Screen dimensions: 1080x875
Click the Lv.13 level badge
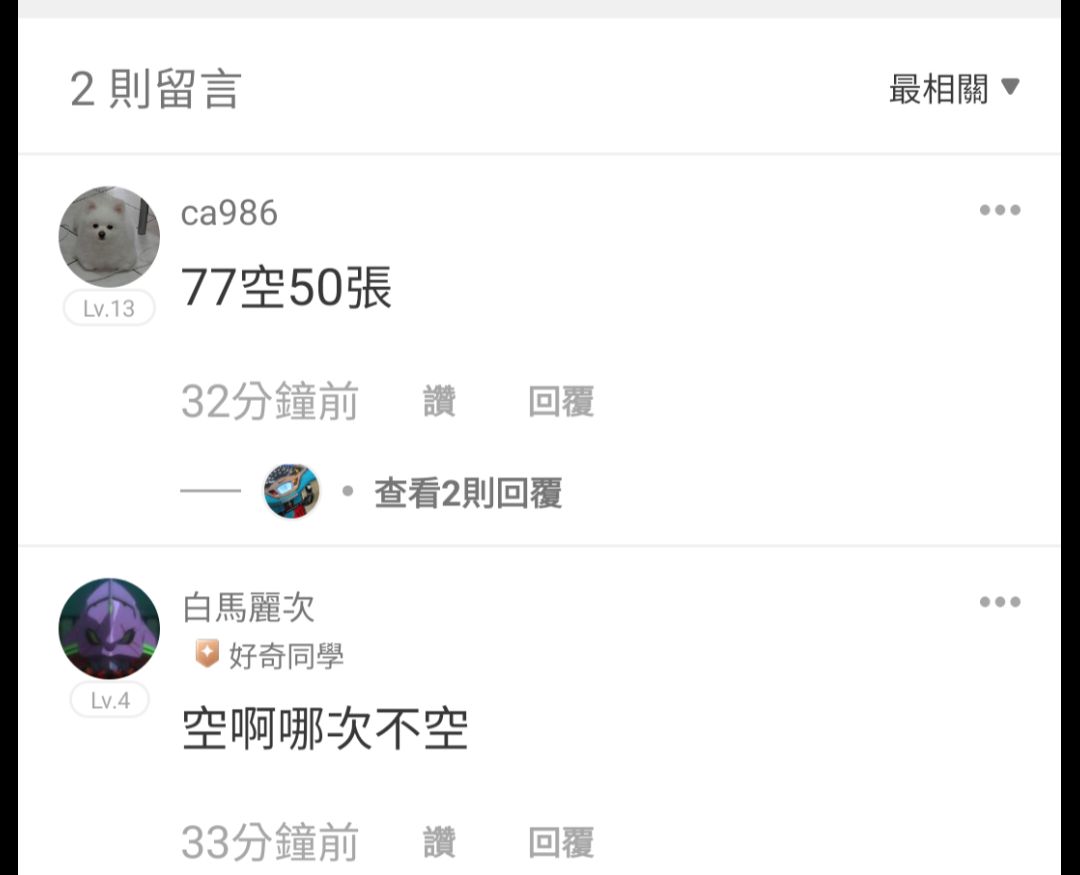109,308
